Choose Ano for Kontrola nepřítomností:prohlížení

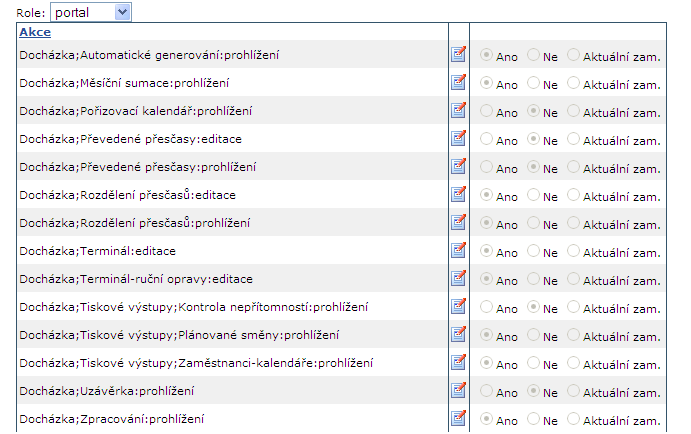486,306
